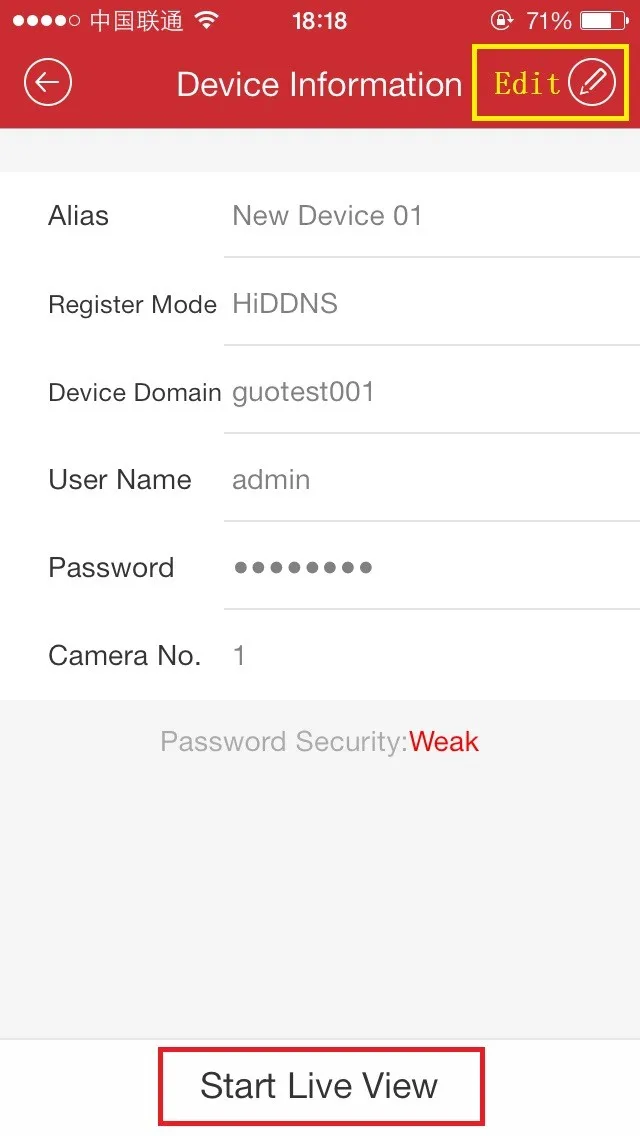The height and width of the screenshot is (1136, 640).
Task: Tap the Wi-Fi status icon
Action: pyautogui.click(x=207, y=20)
